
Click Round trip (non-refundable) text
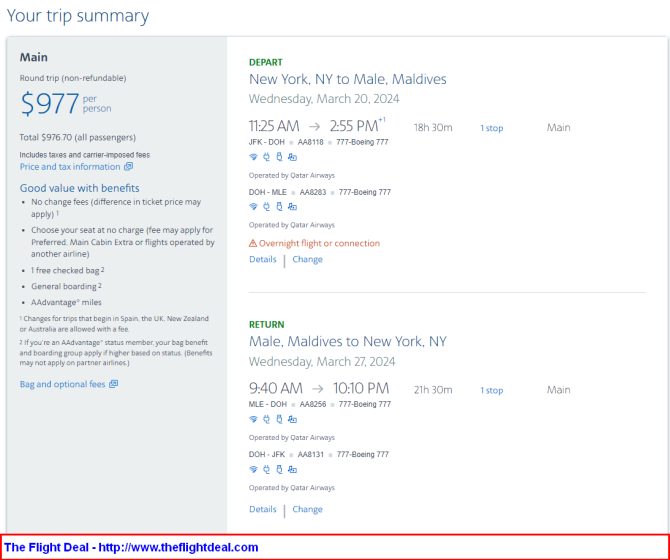[73, 78]
